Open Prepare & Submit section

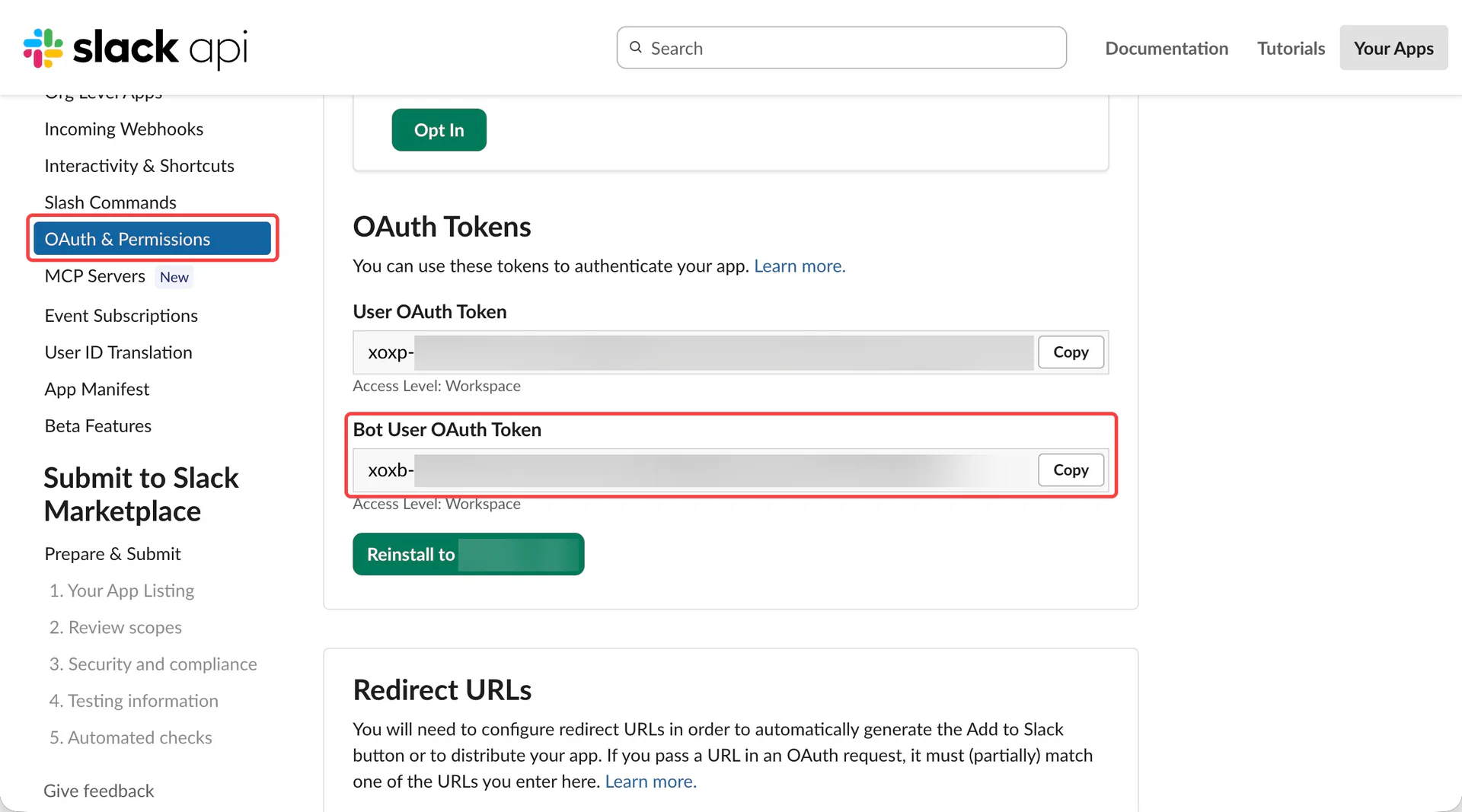tap(113, 554)
